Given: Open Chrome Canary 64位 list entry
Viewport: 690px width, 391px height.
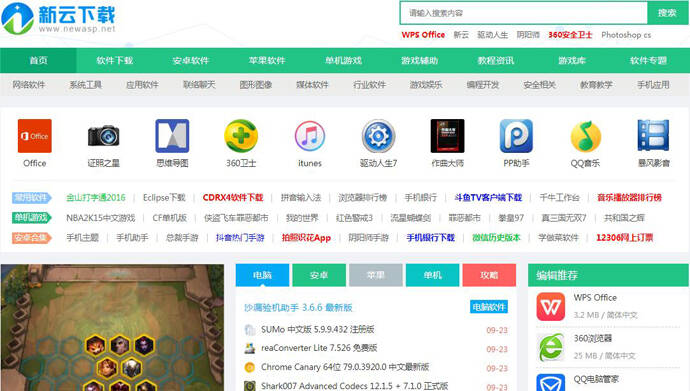Looking at the screenshot, I should coord(345,367).
